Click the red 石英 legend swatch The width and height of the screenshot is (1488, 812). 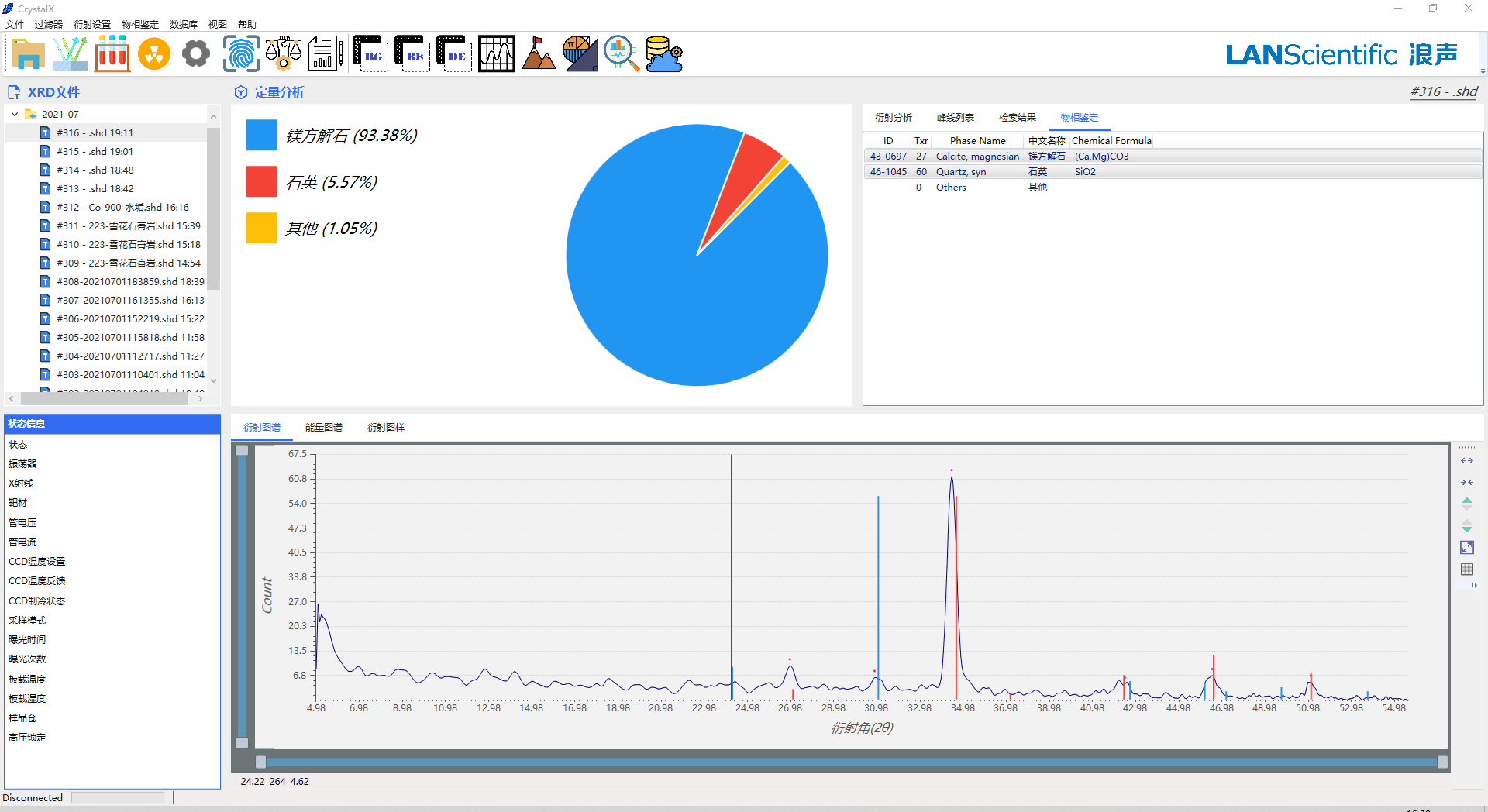(262, 182)
